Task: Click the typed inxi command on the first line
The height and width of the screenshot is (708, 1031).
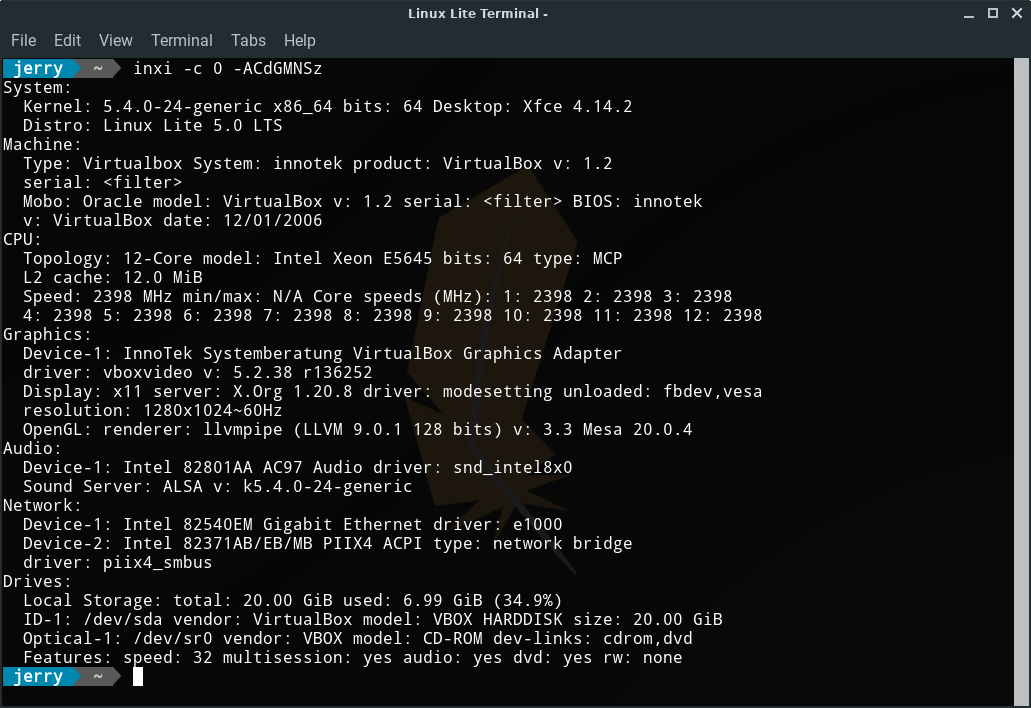Action: (x=227, y=69)
